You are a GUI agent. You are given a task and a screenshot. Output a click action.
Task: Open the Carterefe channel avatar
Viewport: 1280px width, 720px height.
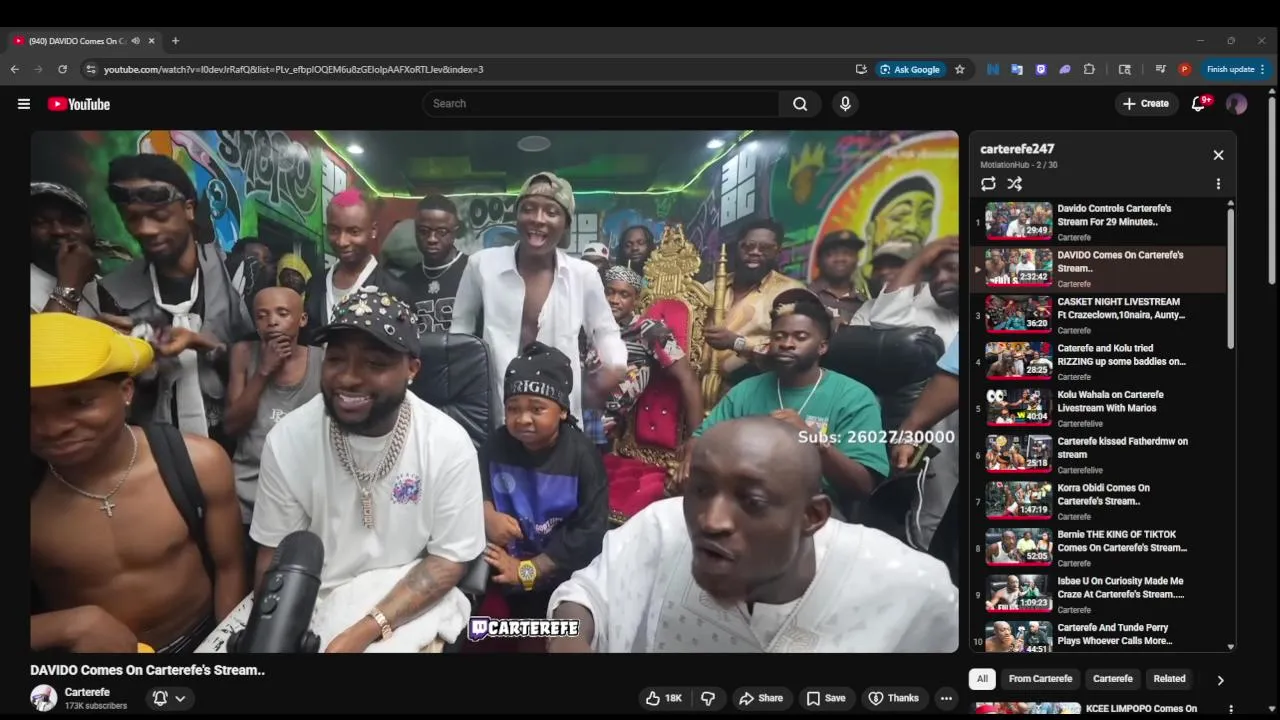(x=43, y=698)
